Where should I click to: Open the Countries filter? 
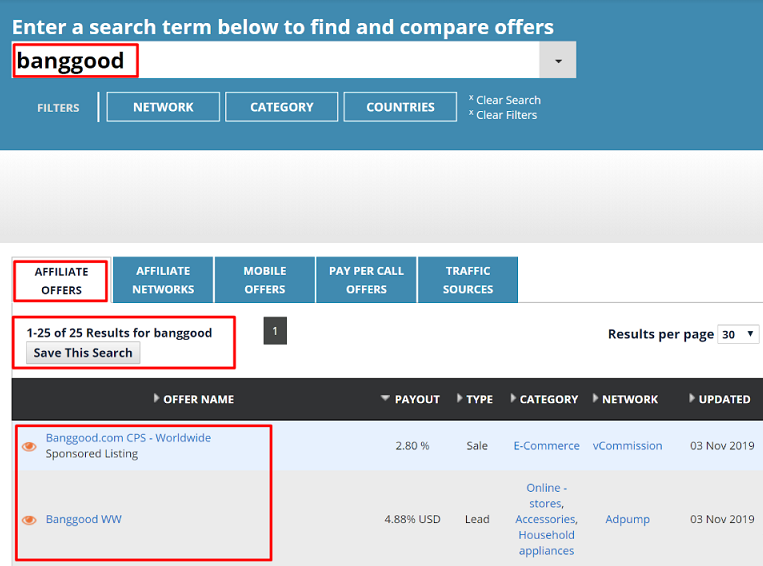tap(400, 107)
